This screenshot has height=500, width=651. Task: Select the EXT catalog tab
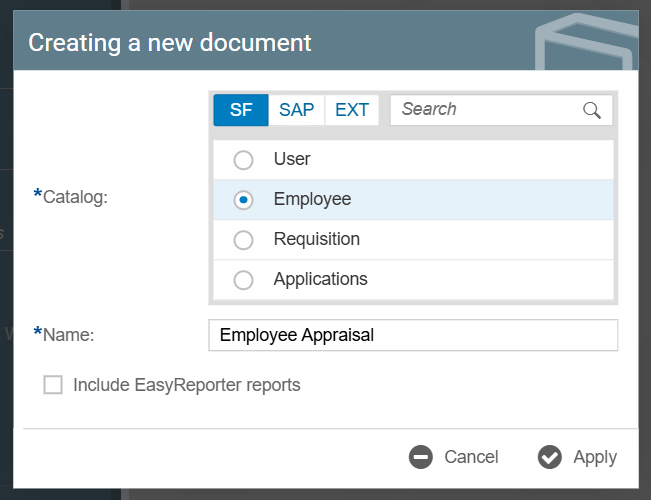pyautogui.click(x=352, y=110)
